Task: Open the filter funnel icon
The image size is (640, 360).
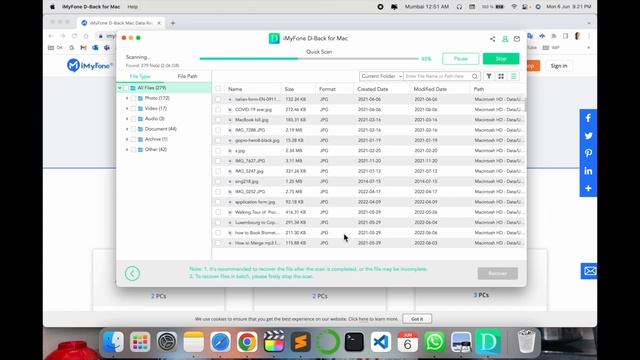Action: tap(489, 76)
